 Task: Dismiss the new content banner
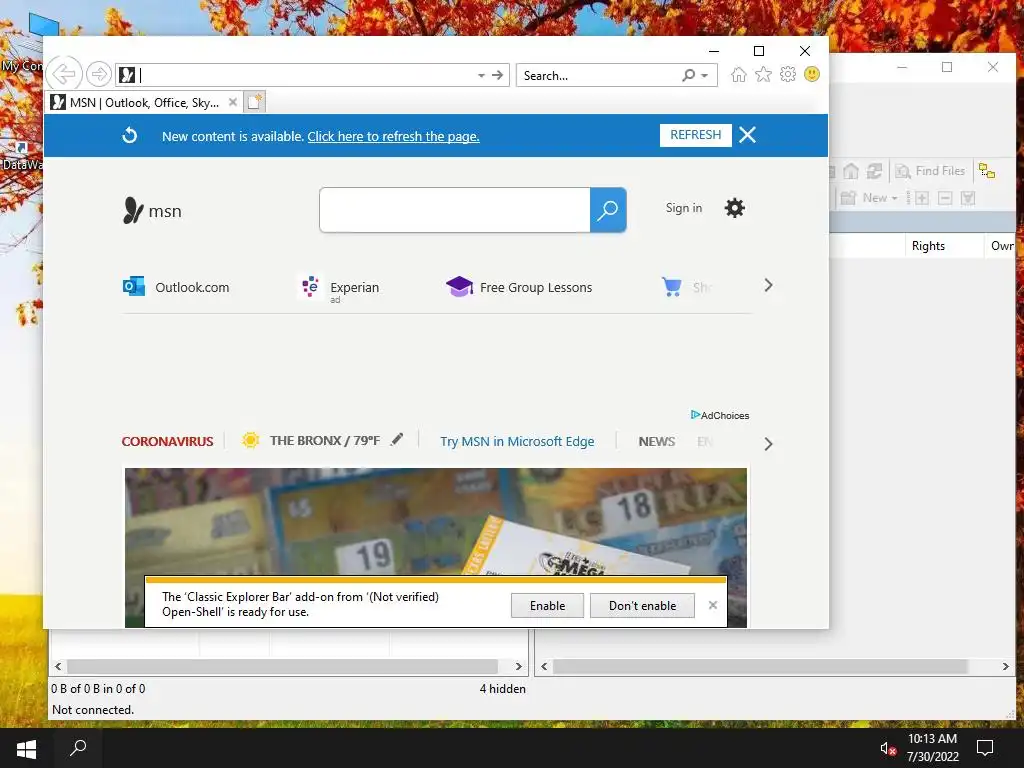(748, 135)
